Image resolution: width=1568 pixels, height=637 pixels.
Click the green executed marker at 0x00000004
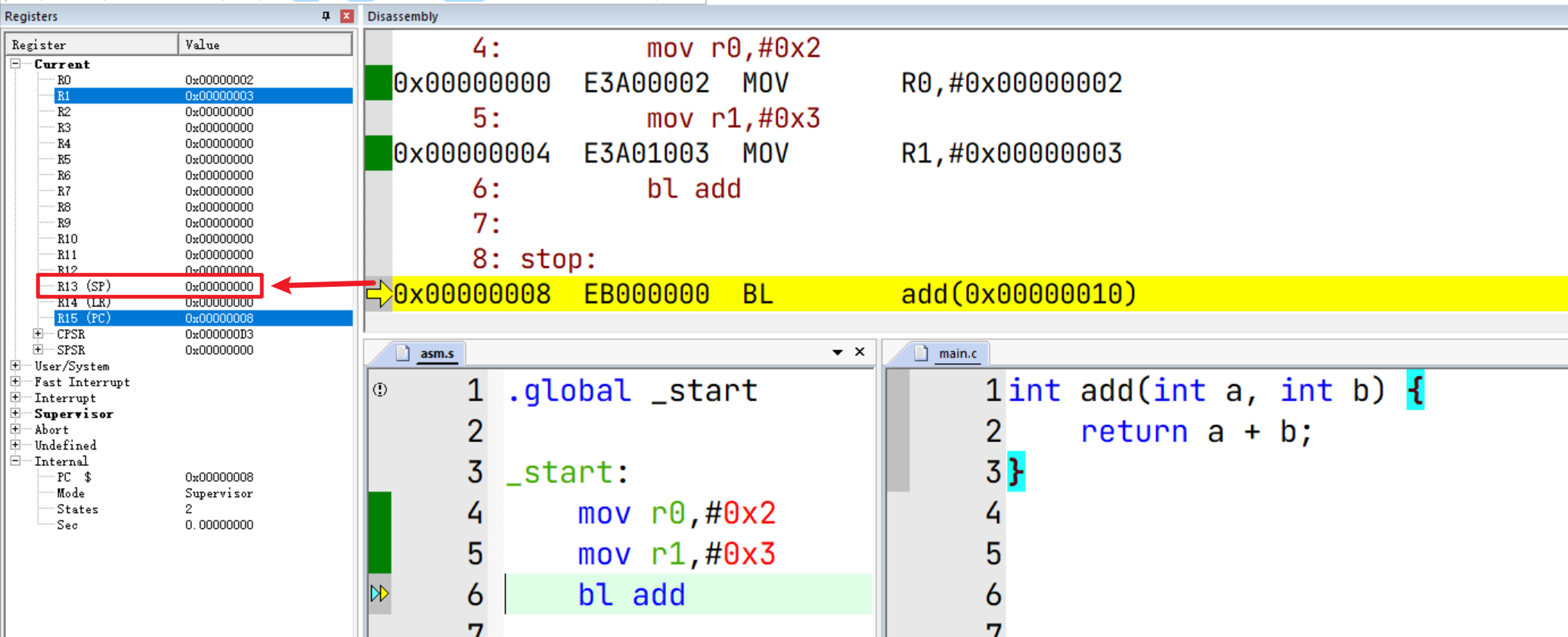coord(379,154)
